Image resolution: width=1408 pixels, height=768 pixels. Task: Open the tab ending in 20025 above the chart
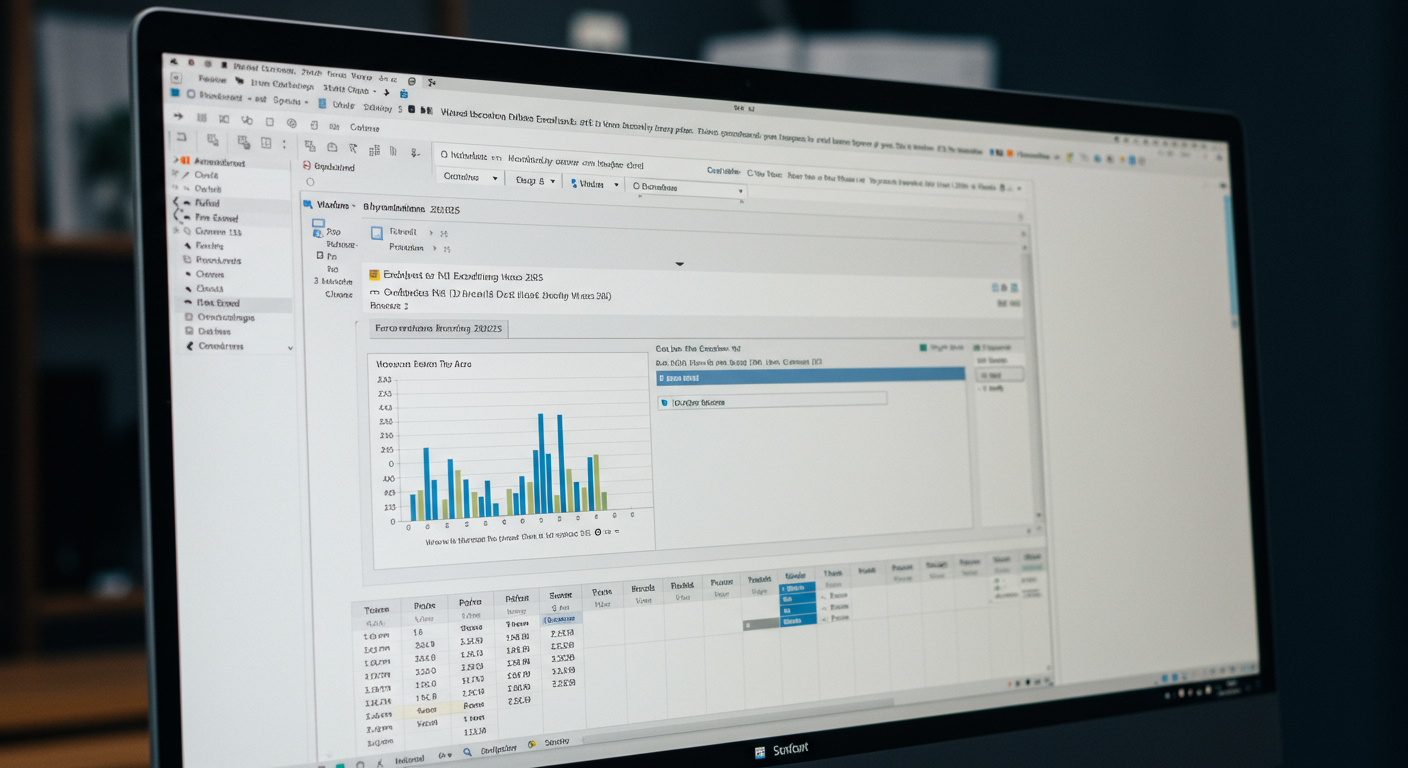[x=438, y=328]
